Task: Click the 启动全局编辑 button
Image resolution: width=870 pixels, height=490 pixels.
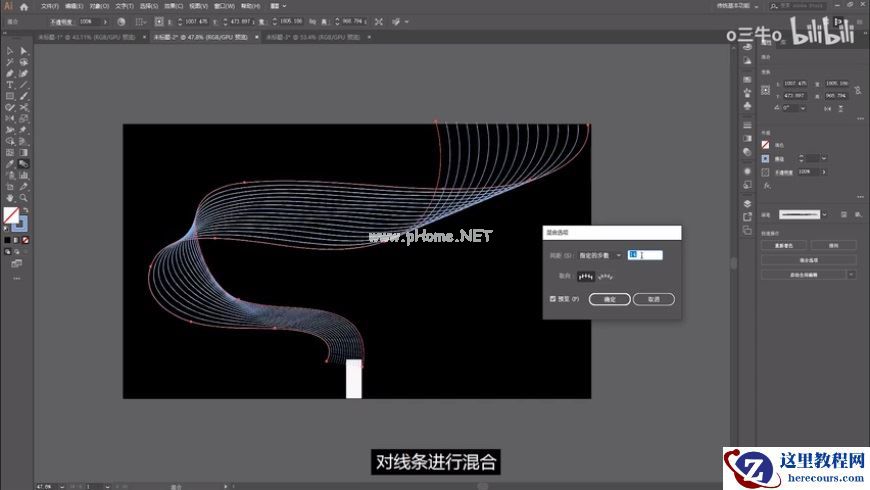Action: click(x=803, y=274)
